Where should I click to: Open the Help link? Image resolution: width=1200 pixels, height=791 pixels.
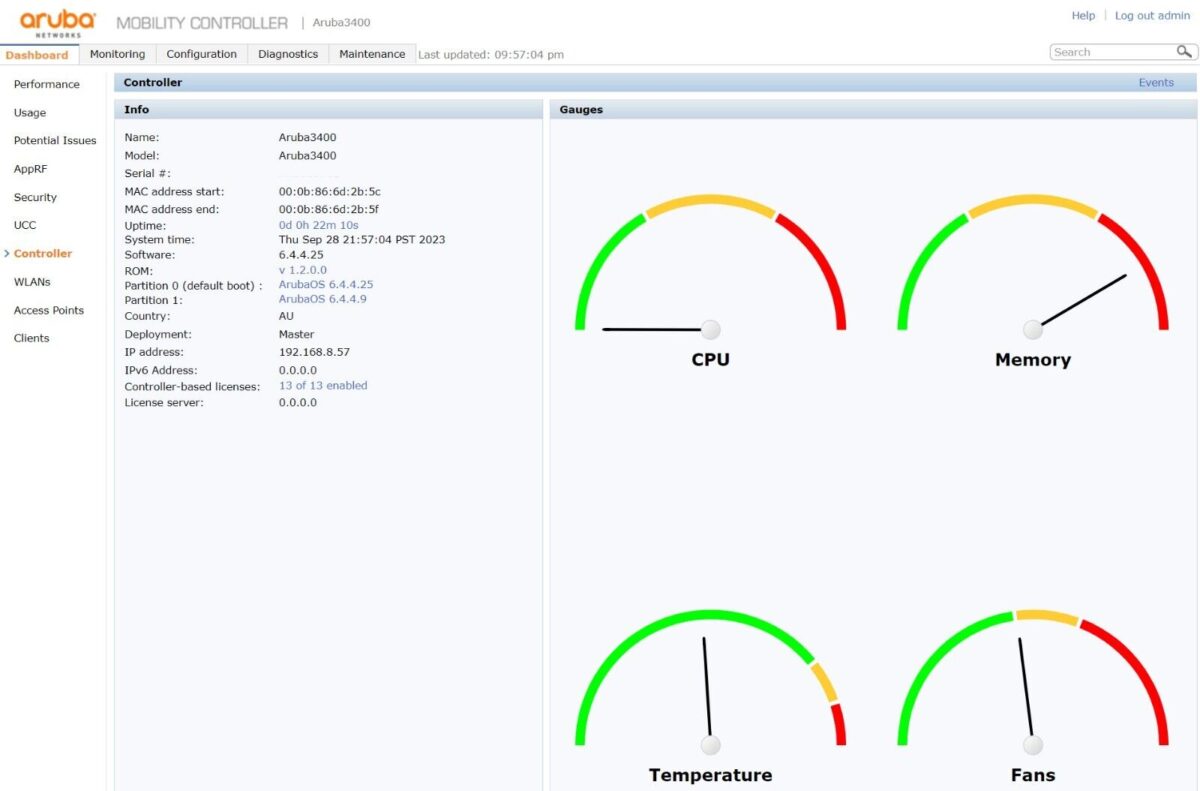tap(1083, 16)
